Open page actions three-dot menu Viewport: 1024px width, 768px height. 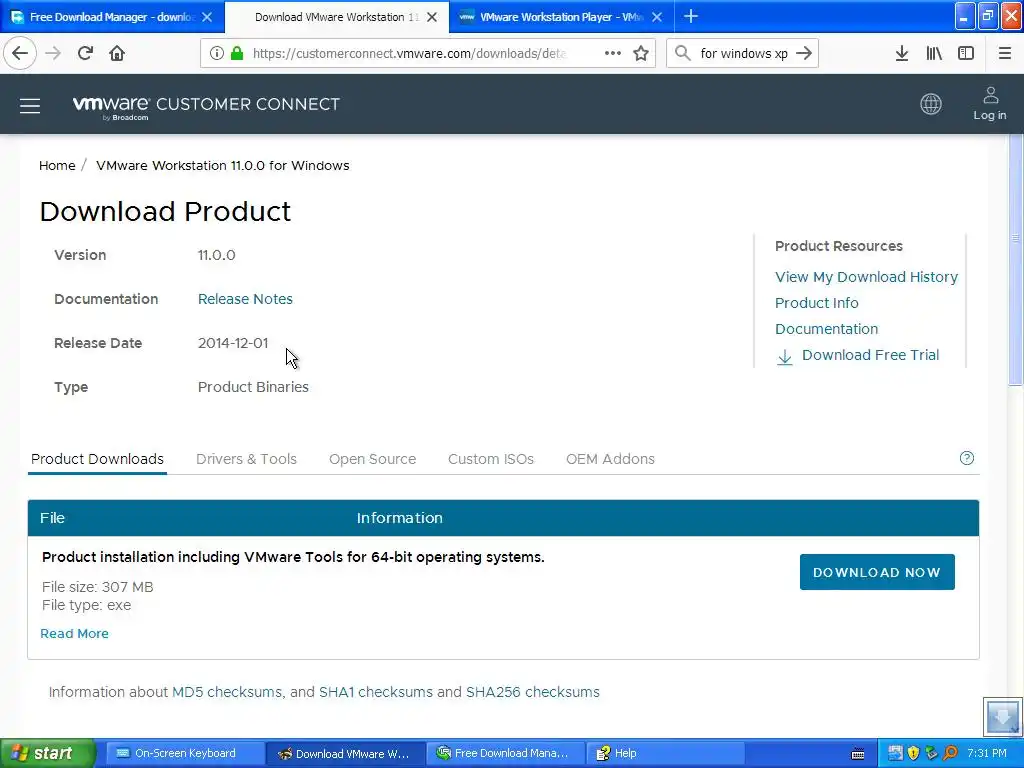(x=612, y=53)
